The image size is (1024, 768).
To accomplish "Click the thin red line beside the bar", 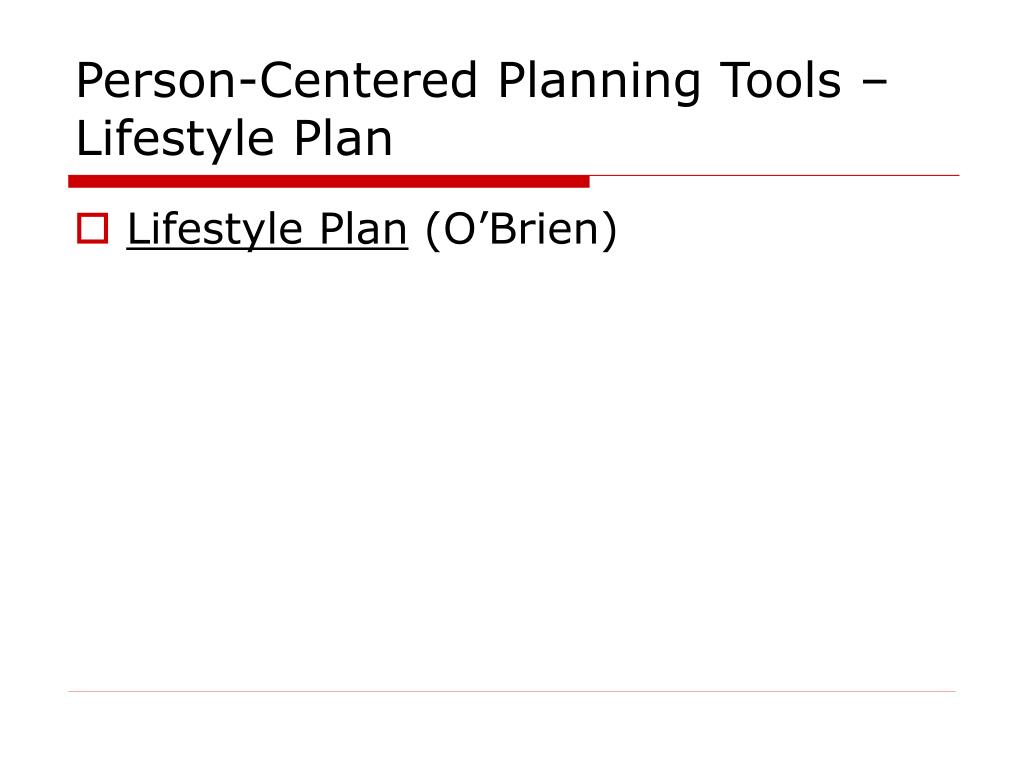I will point(775,176).
